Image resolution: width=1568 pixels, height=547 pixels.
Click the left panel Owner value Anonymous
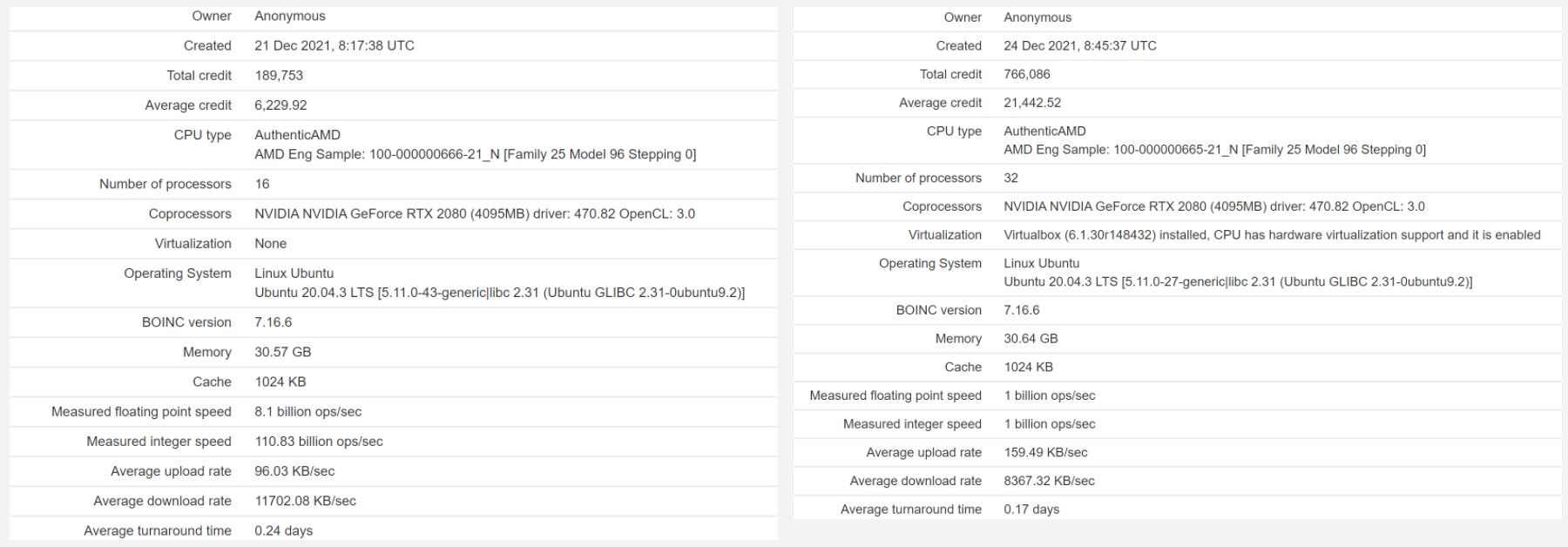point(289,16)
